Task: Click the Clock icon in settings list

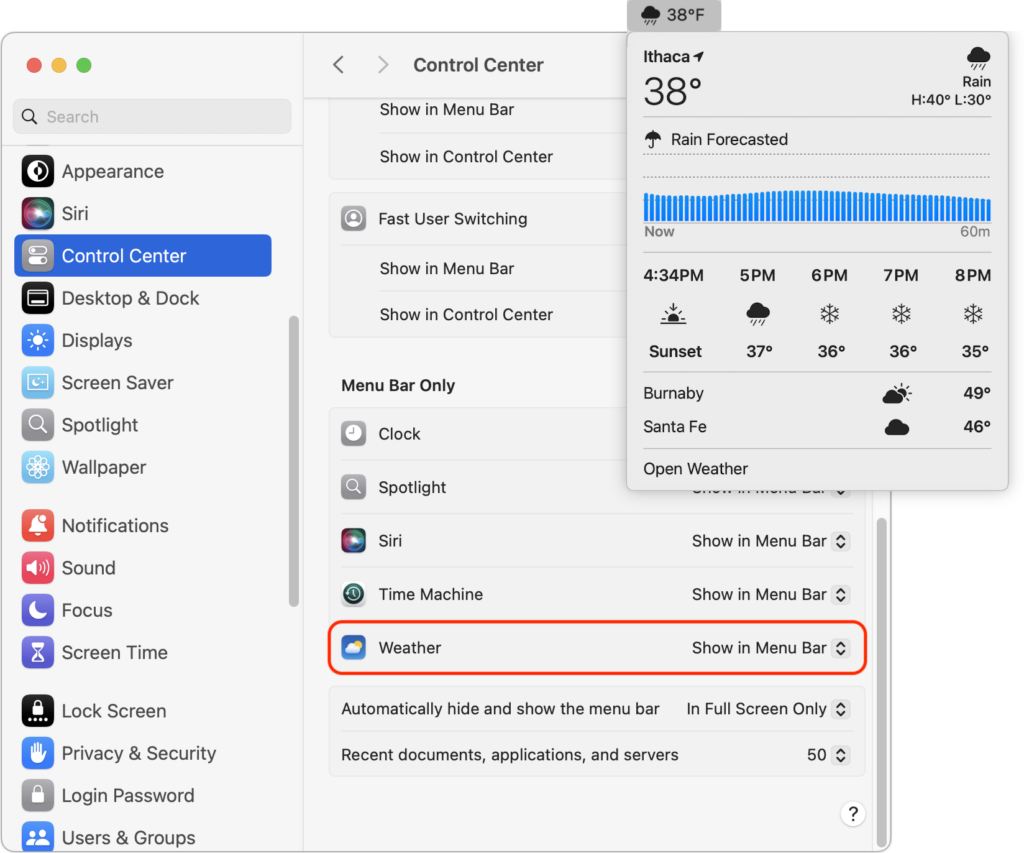Action: [353, 434]
